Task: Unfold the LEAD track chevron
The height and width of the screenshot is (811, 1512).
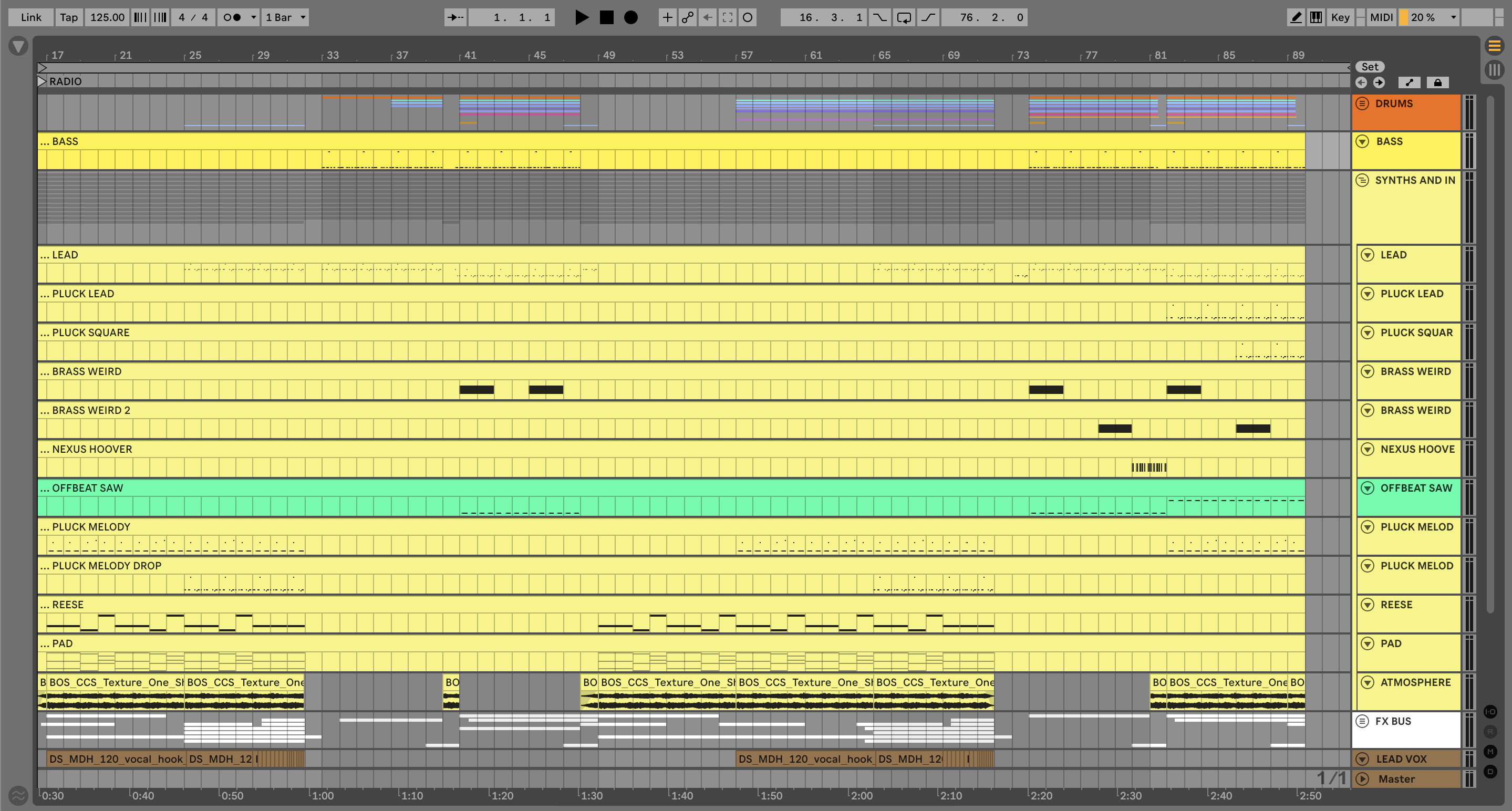Action: [x=1368, y=255]
